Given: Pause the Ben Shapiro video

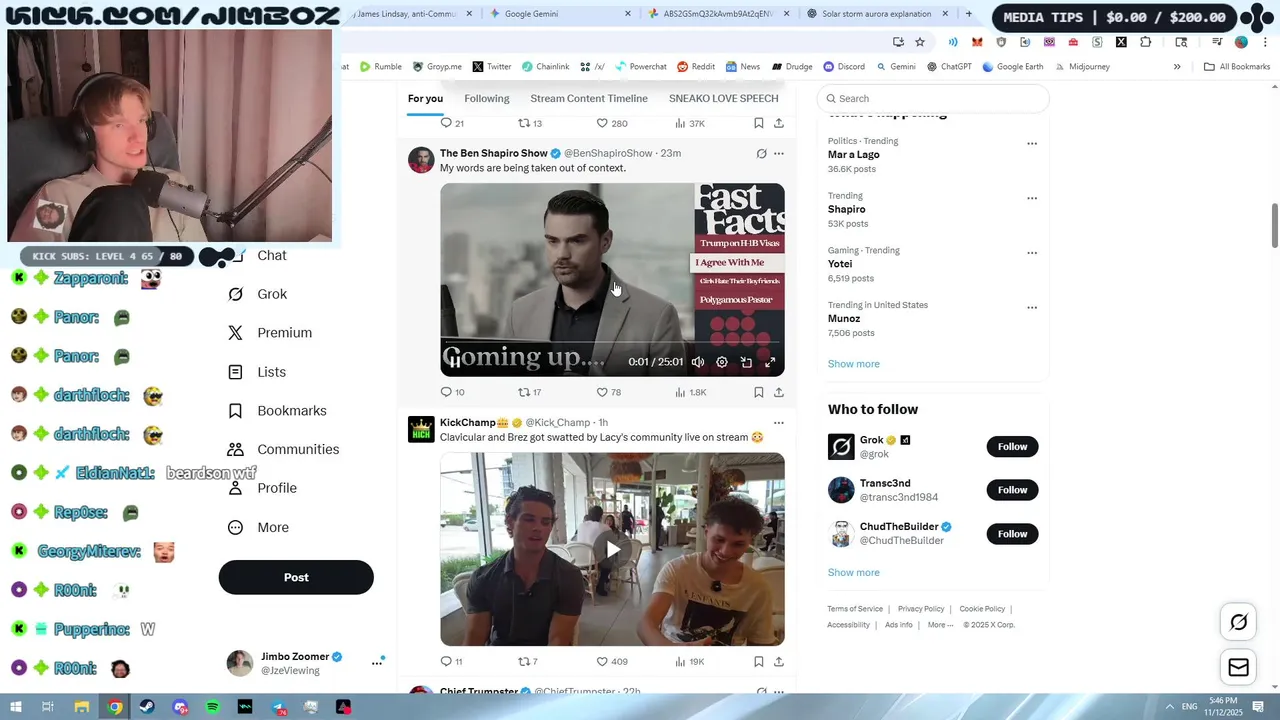Looking at the screenshot, I should pos(455,362).
